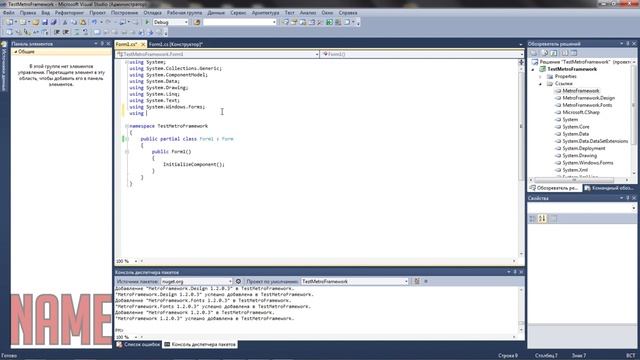Open the Правка menu
The width and height of the screenshot is (640, 360).
[x=28, y=13]
